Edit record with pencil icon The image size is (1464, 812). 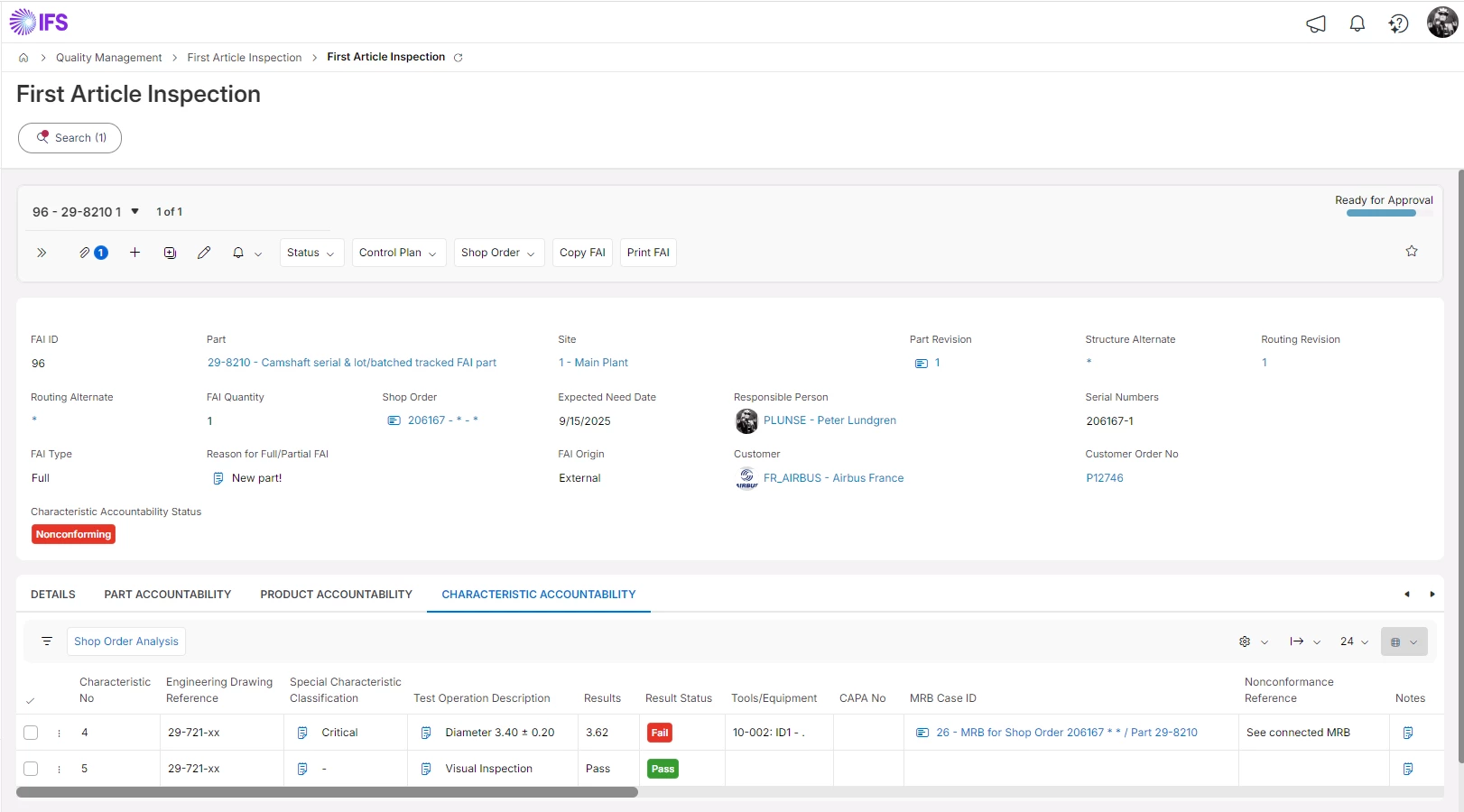click(x=204, y=253)
